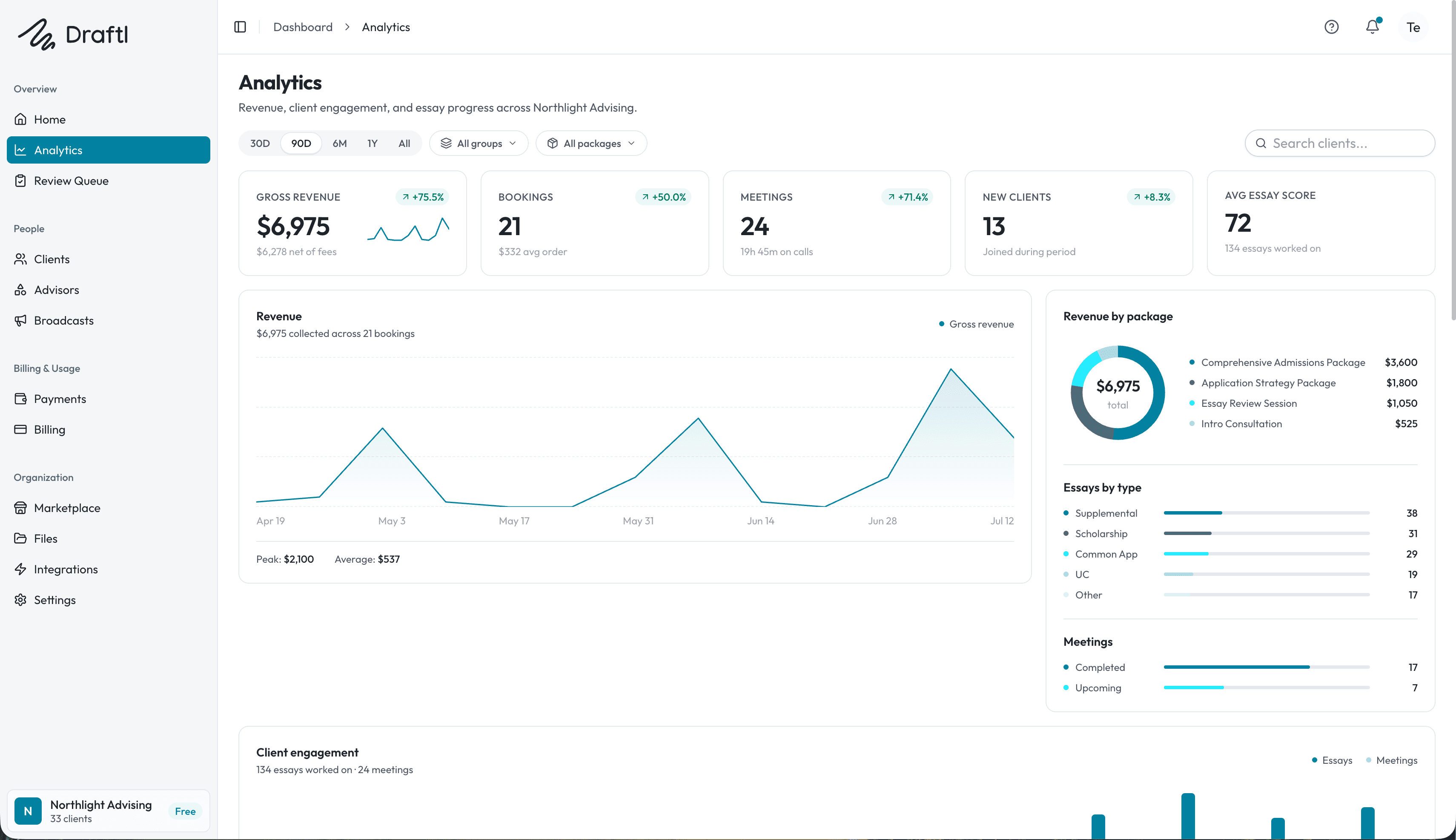Open Advisors in the sidebar
This screenshot has width=1456, height=840.
click(109, 290)
